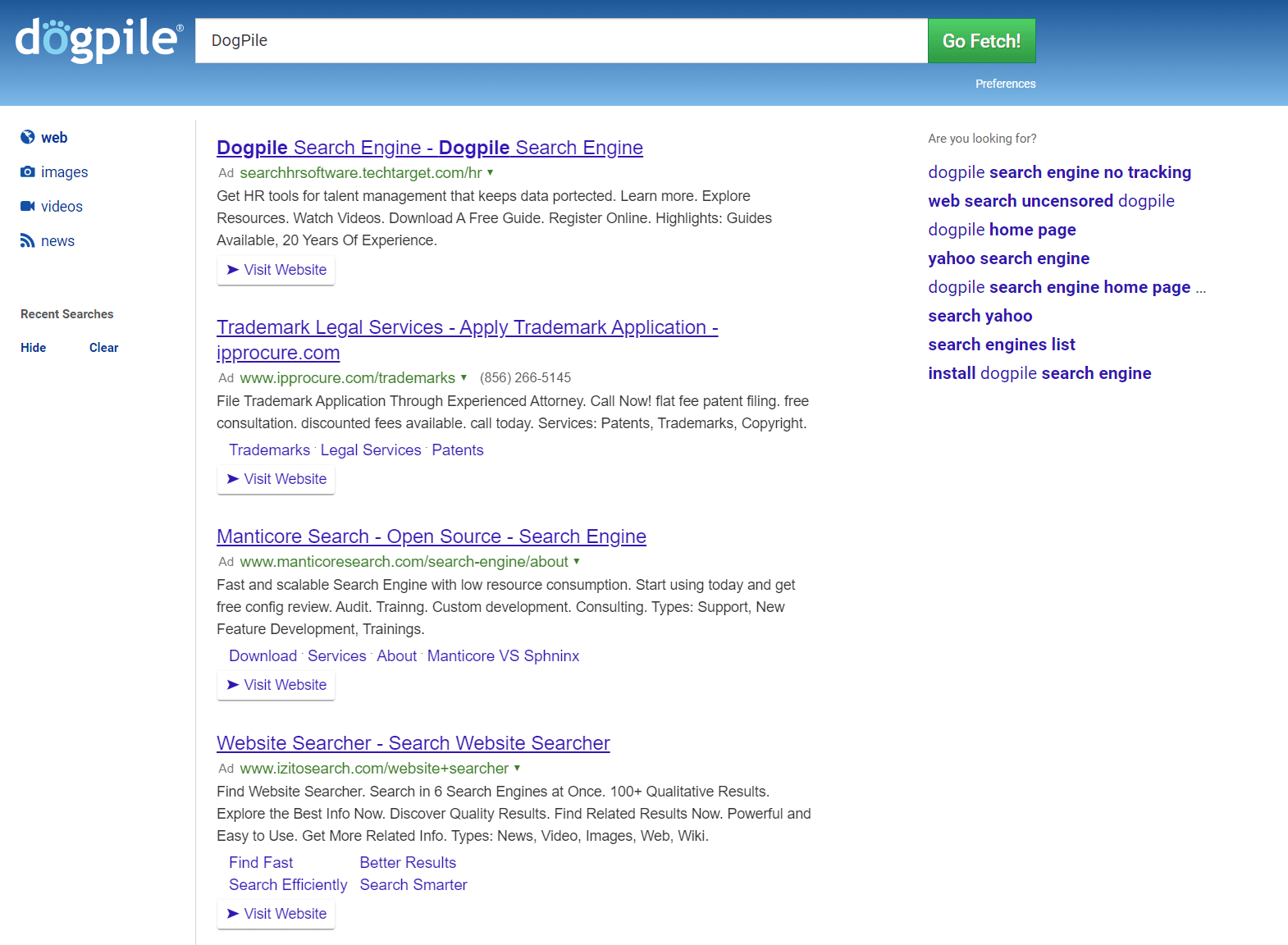This screenshot has height=945, width=1288.
Task: Open the Manticore VS Sphninx sitelink
Action: (503, 656)
